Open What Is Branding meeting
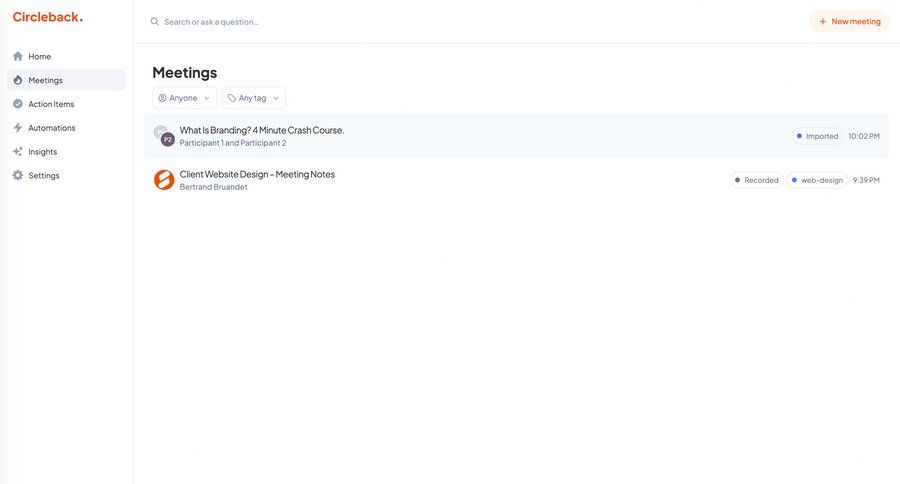This screenshot has height=484, width=900. tap(262, 130)
